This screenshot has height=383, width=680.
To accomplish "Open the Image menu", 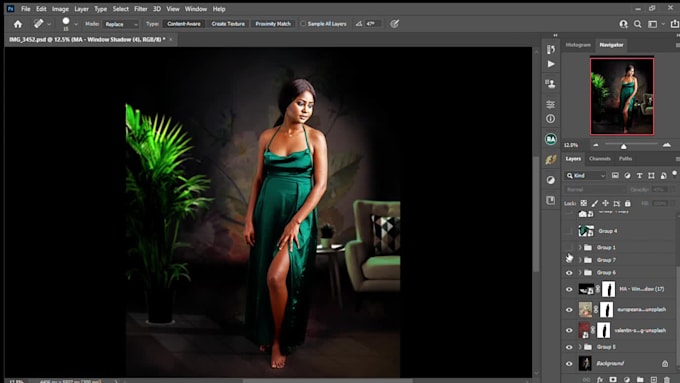I will [x=60, y=9].
